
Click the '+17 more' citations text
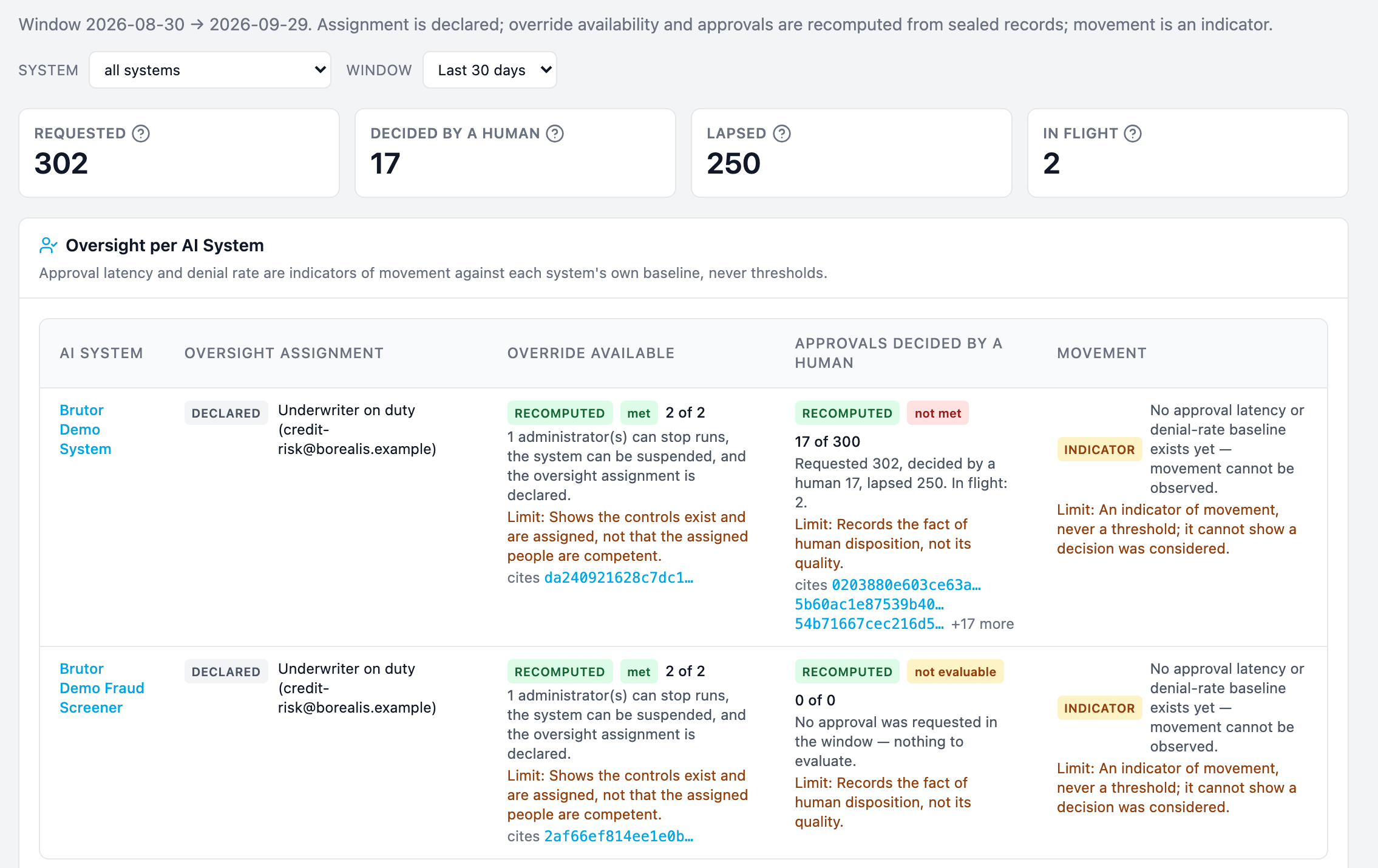pos(983,624)
